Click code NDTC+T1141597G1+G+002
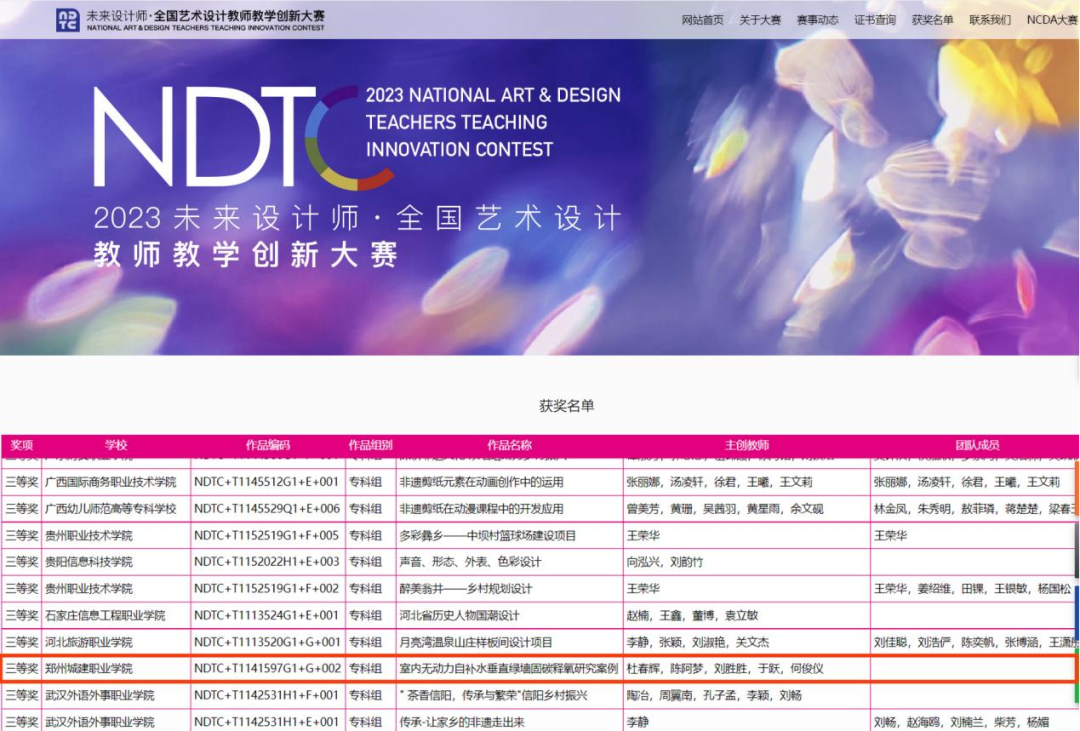Image resolution: width=1080 pixels, height=731 pixels. click(267, 668)
